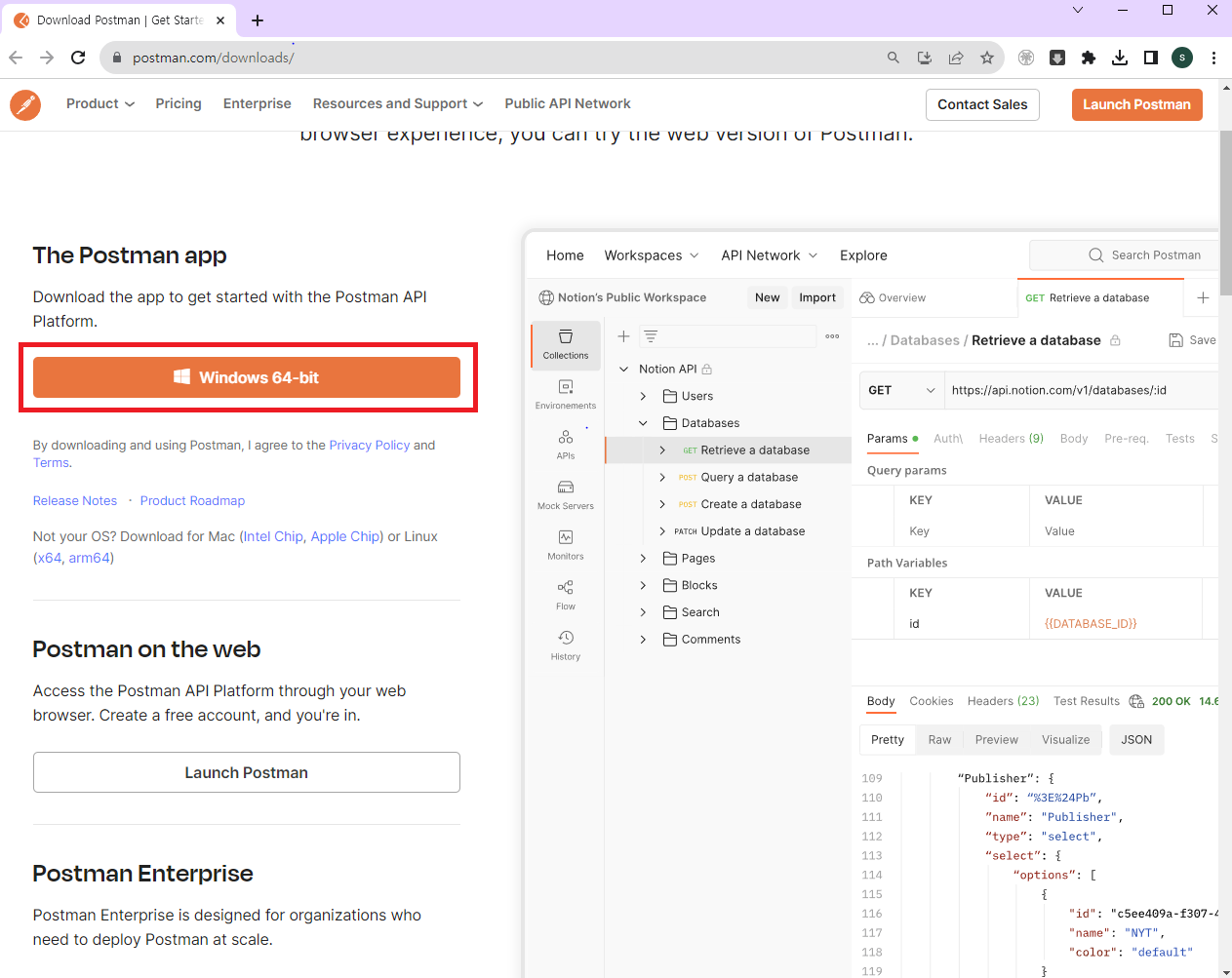Click the orange Launch Postman header button

(1136, 104)
